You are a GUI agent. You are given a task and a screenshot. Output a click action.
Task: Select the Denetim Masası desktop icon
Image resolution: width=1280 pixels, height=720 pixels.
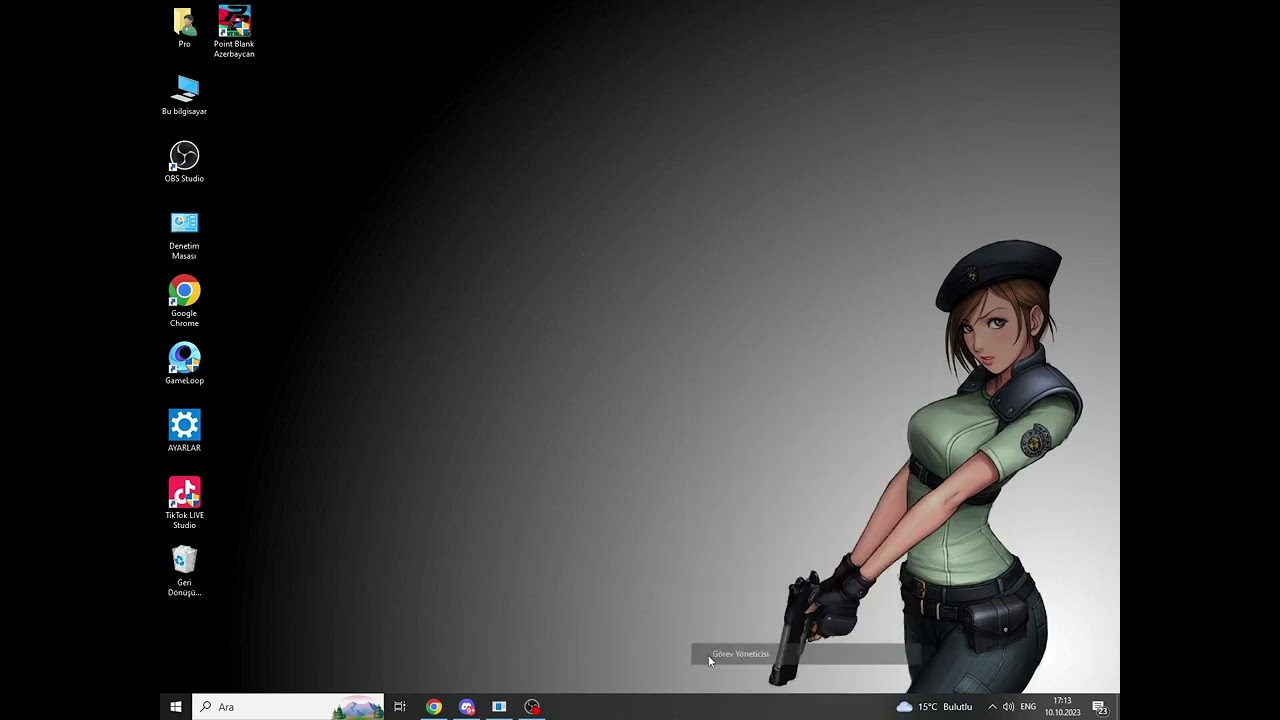coord(184,235)
